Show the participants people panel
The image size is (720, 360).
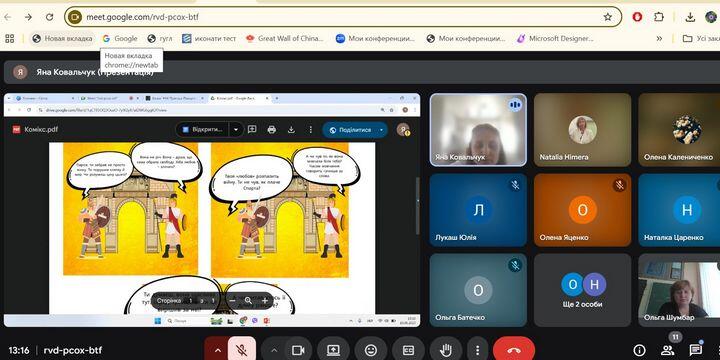pyautogui.click(x=668, y=351)
